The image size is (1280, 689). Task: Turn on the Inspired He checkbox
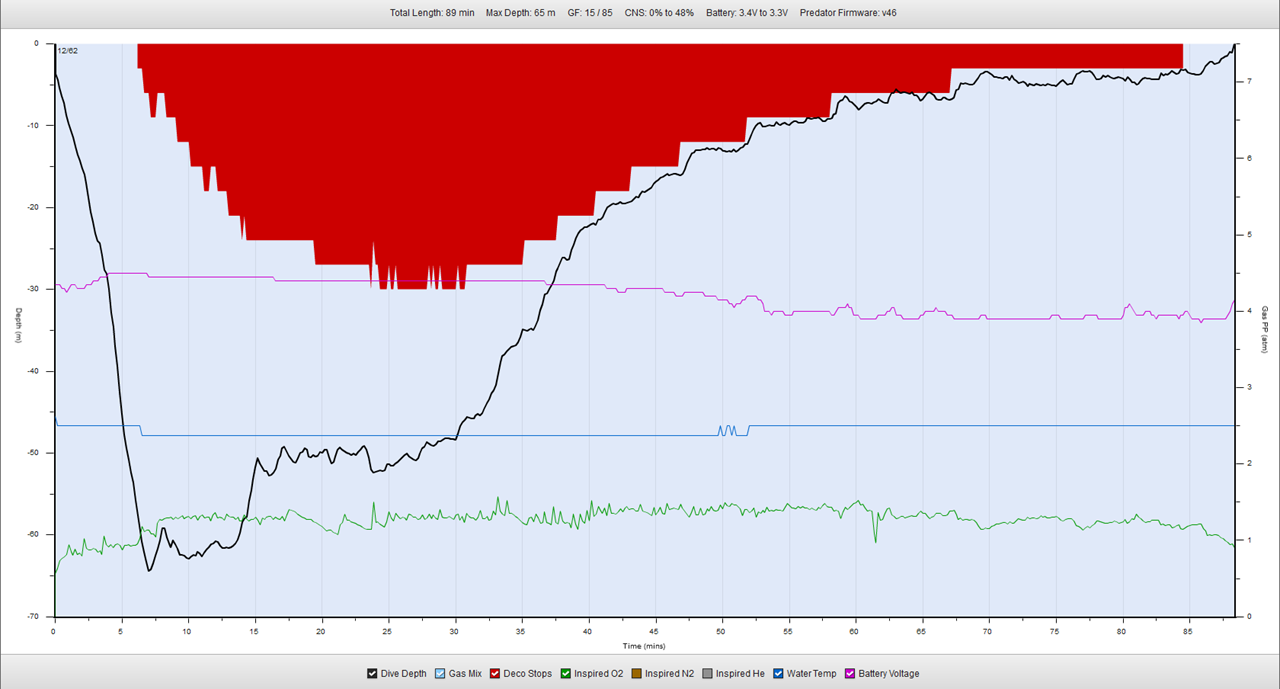708,674
